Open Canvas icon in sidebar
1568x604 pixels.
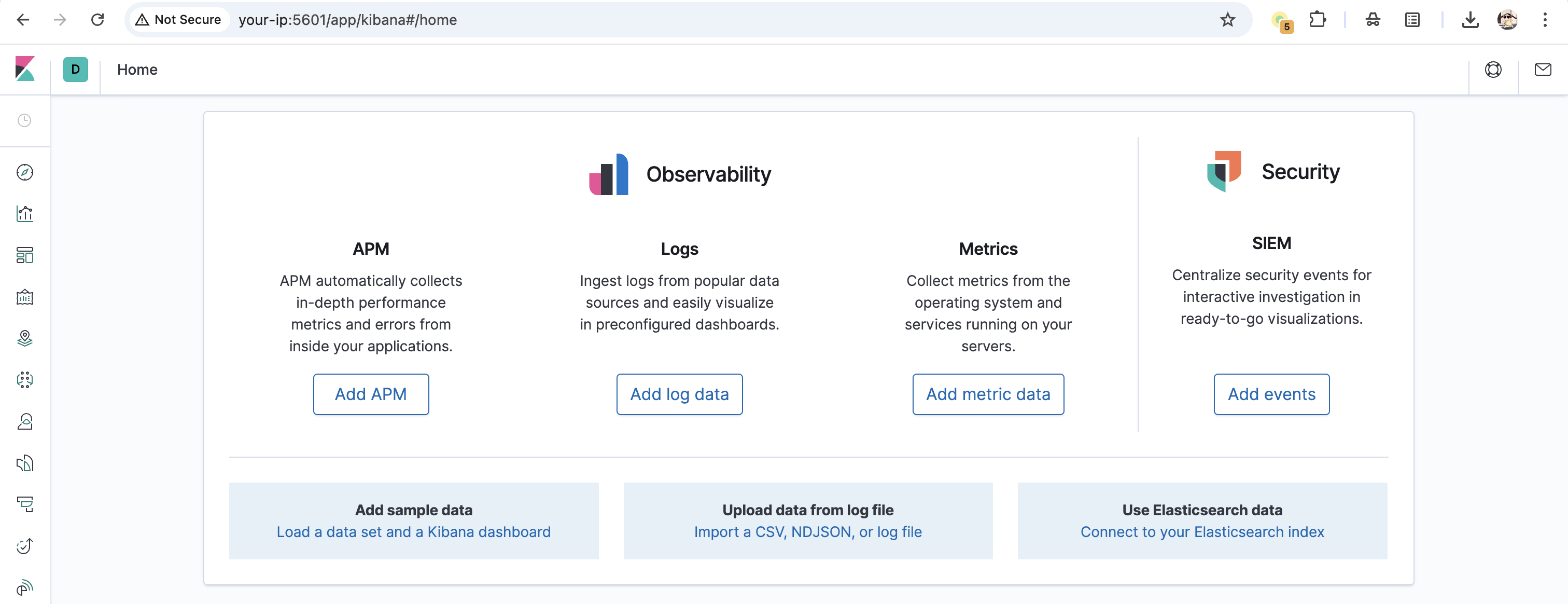click(25, 297)
